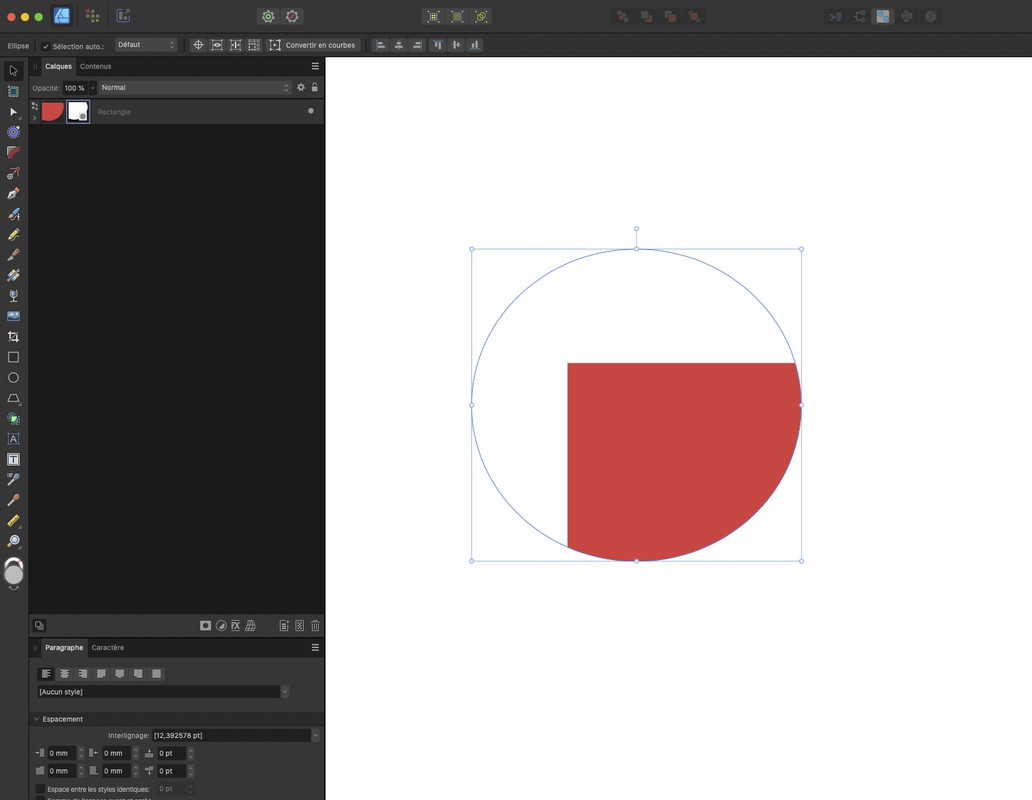The width and height of the screenshot is (1032, 800).
Task: Select the Artistic Text tool
Action: (x=13, y=439)
